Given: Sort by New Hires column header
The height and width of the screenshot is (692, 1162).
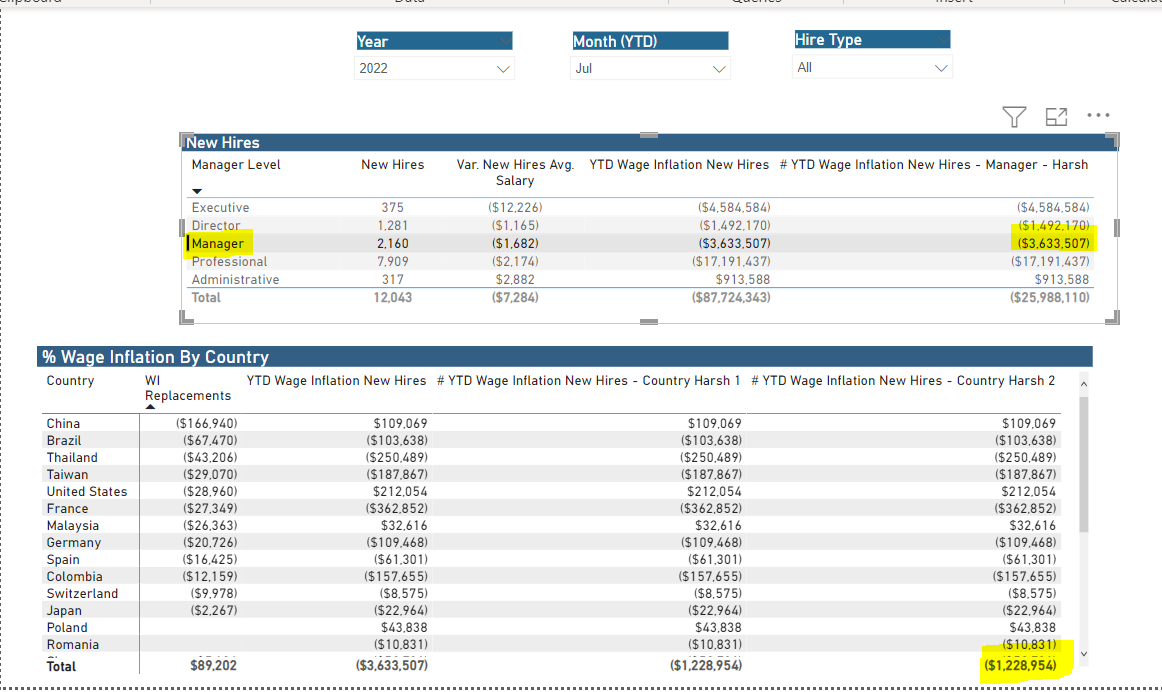Looking at the screenshot, I should coord(393,164).
